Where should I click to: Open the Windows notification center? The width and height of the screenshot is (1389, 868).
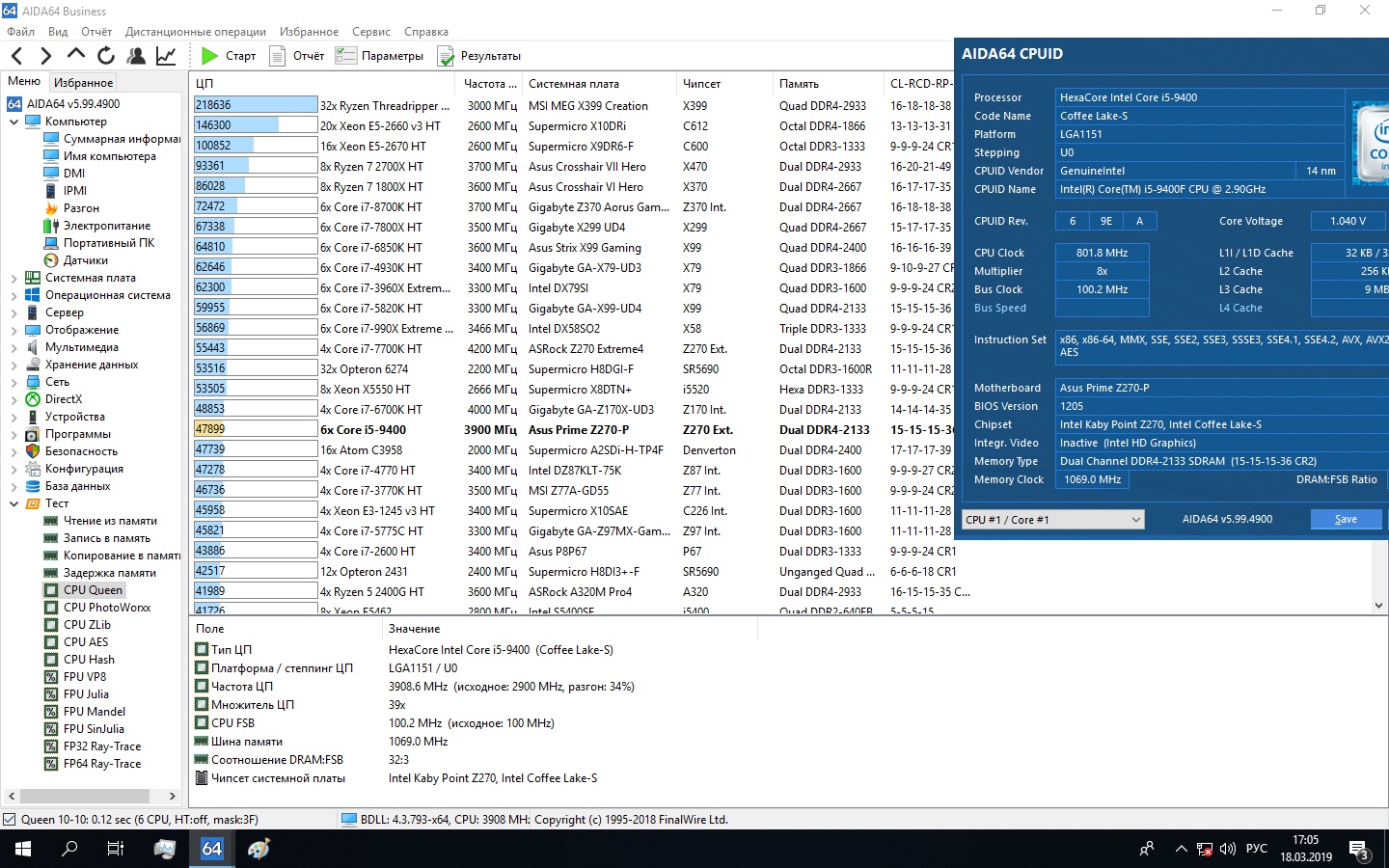tap(1359, 850)
